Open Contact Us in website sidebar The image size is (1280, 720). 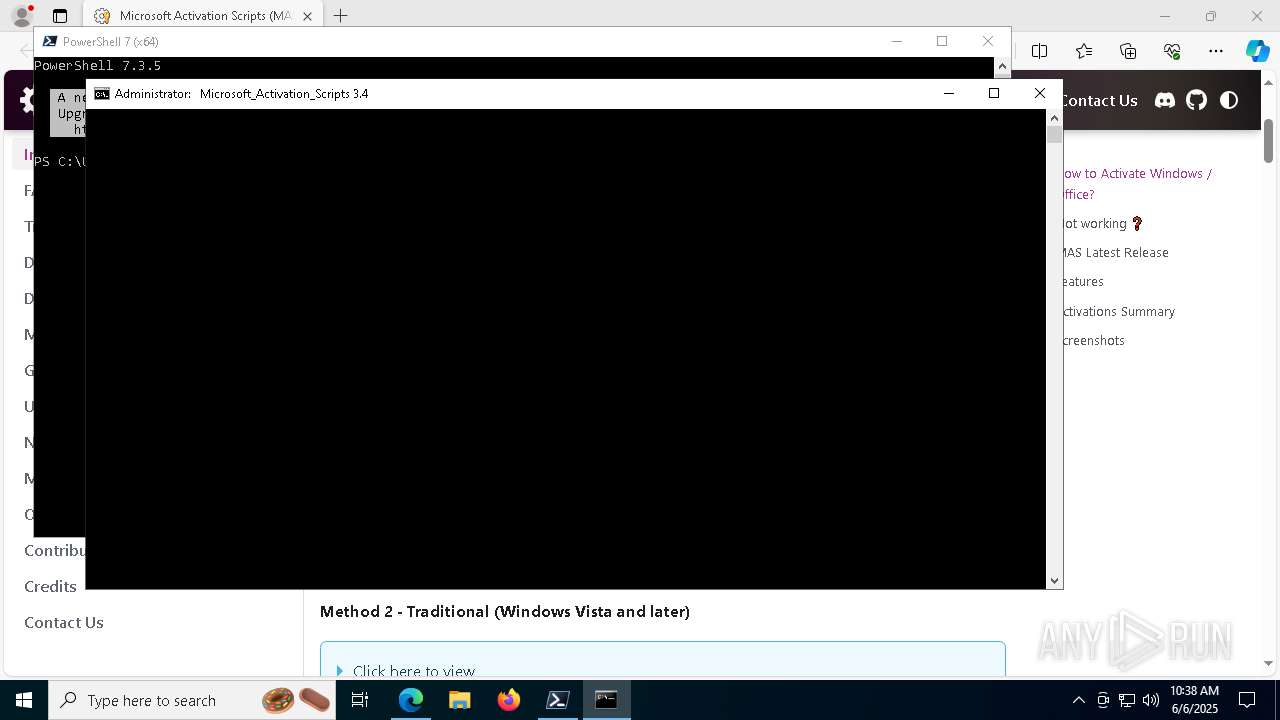click(x=64, y=623)
